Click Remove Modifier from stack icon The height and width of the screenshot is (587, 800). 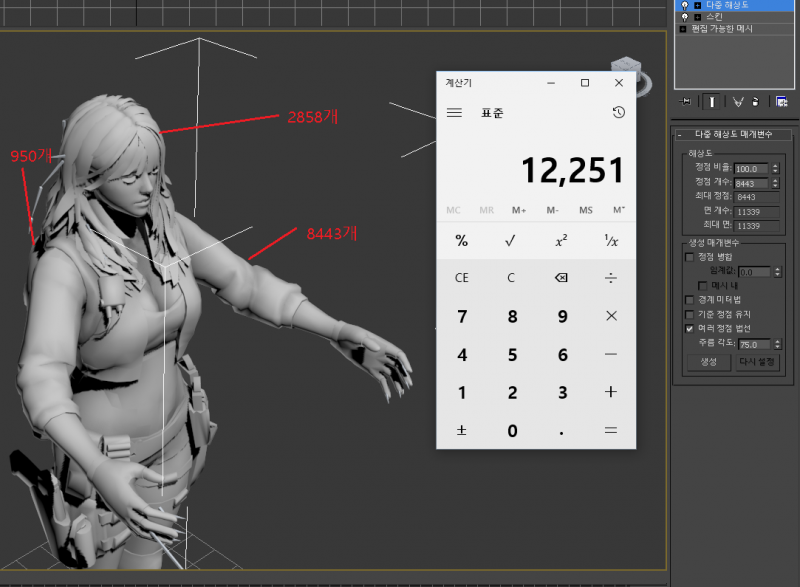[756, 102]
